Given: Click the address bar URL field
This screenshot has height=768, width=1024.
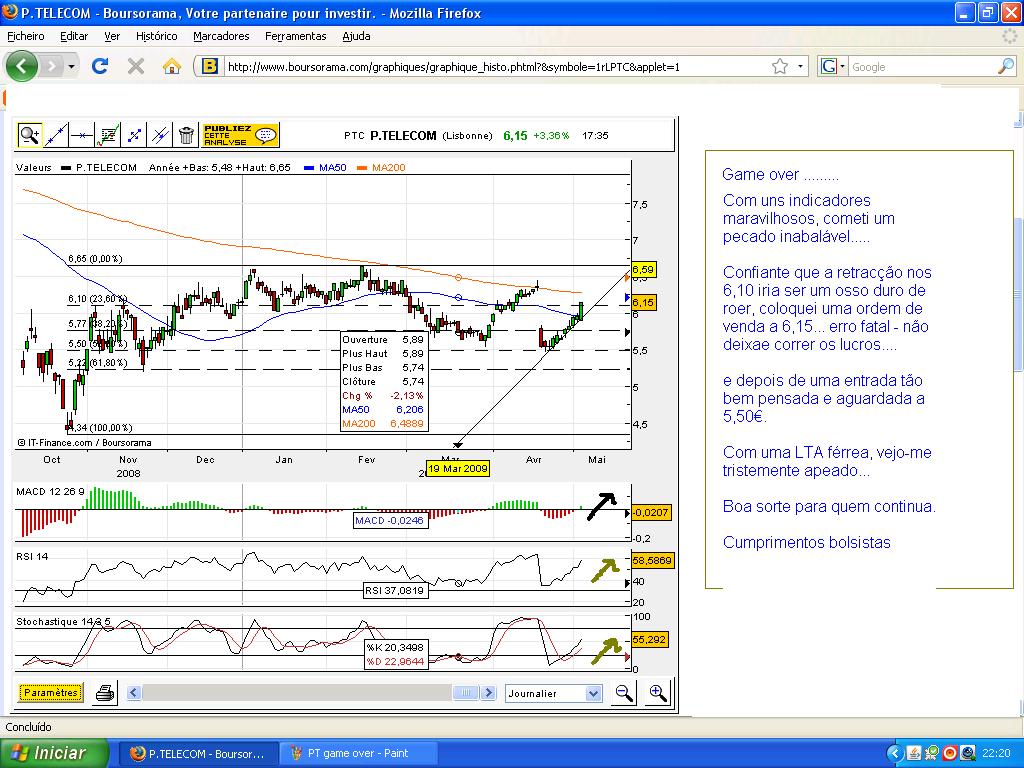Looking at the screenshot, I should (x=494, y=67).
